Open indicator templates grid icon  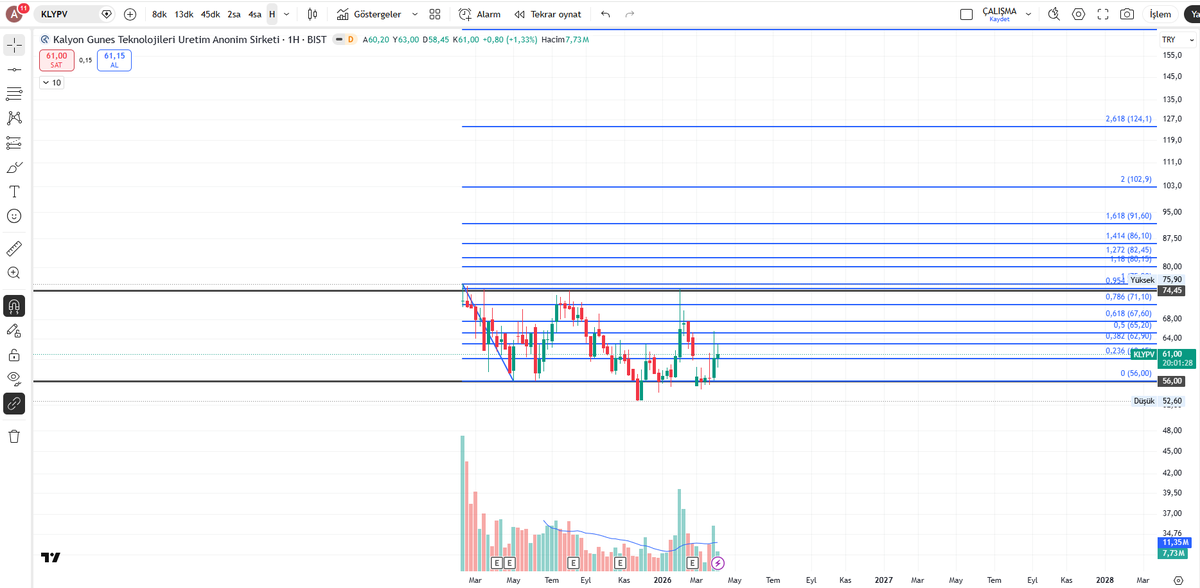435,14
